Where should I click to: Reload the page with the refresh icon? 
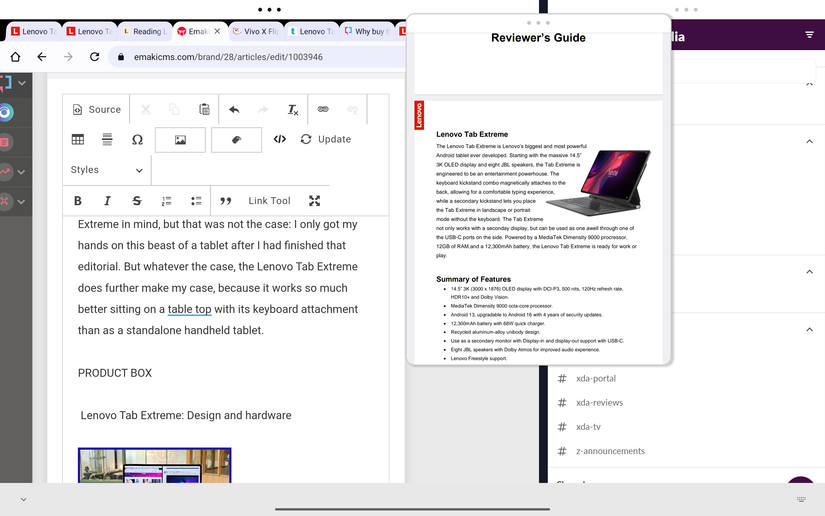pos(94,57)
